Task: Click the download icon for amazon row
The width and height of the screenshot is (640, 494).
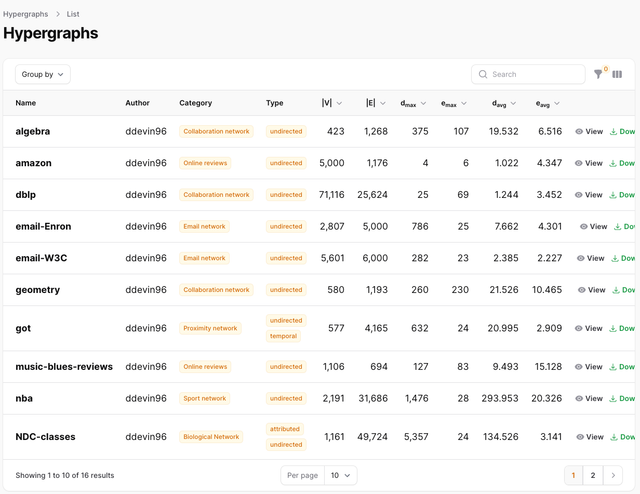Action: pos(613,163)
